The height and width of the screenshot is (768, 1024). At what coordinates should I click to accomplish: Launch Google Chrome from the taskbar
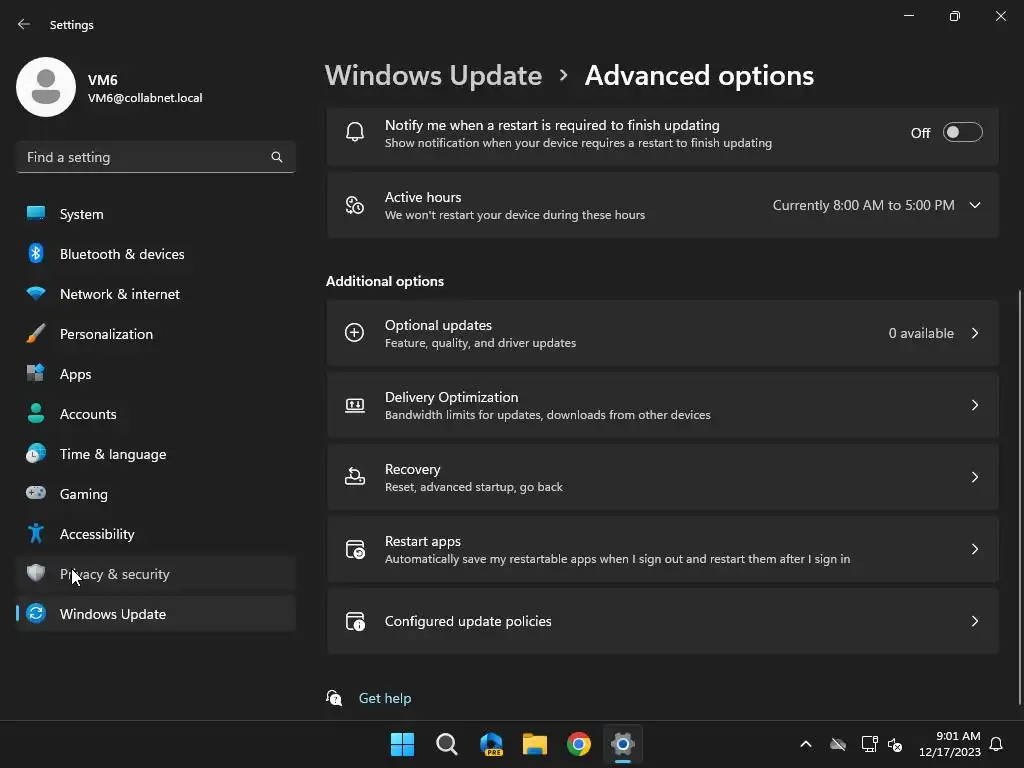click(x=579, y=744)
